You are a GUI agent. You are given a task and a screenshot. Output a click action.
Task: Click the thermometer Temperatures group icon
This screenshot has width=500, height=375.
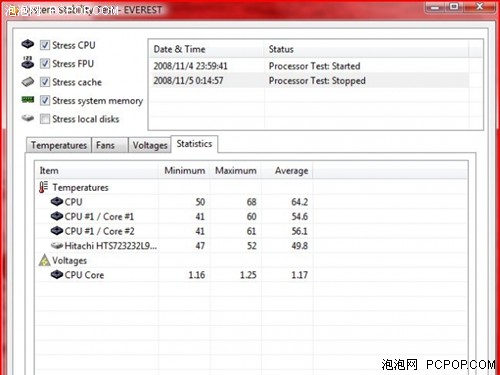coord(43,187)
